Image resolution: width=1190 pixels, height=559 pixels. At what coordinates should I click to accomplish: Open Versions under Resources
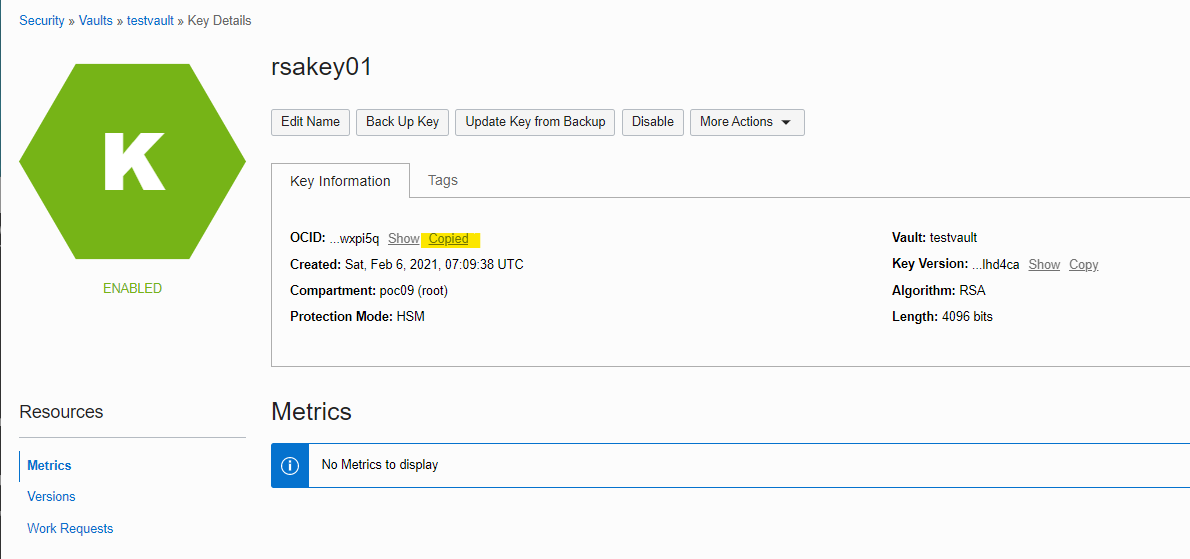coord(51,496)
